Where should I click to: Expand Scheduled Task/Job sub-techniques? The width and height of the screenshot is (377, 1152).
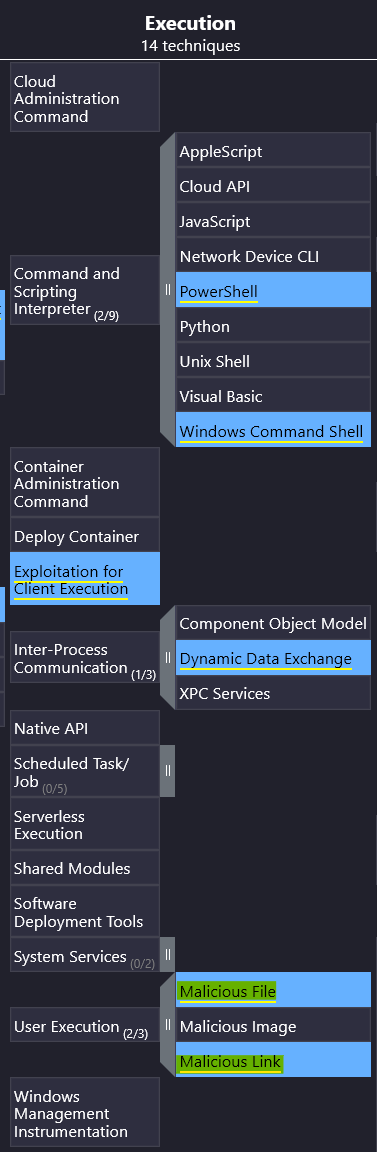pos(168,771)
